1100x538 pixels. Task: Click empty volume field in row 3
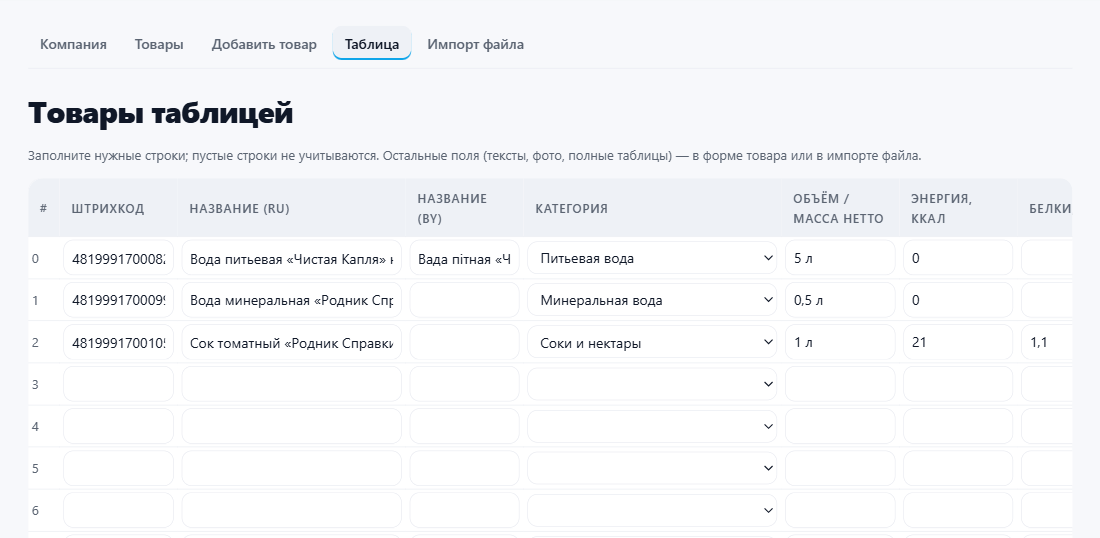coord(840,384)
